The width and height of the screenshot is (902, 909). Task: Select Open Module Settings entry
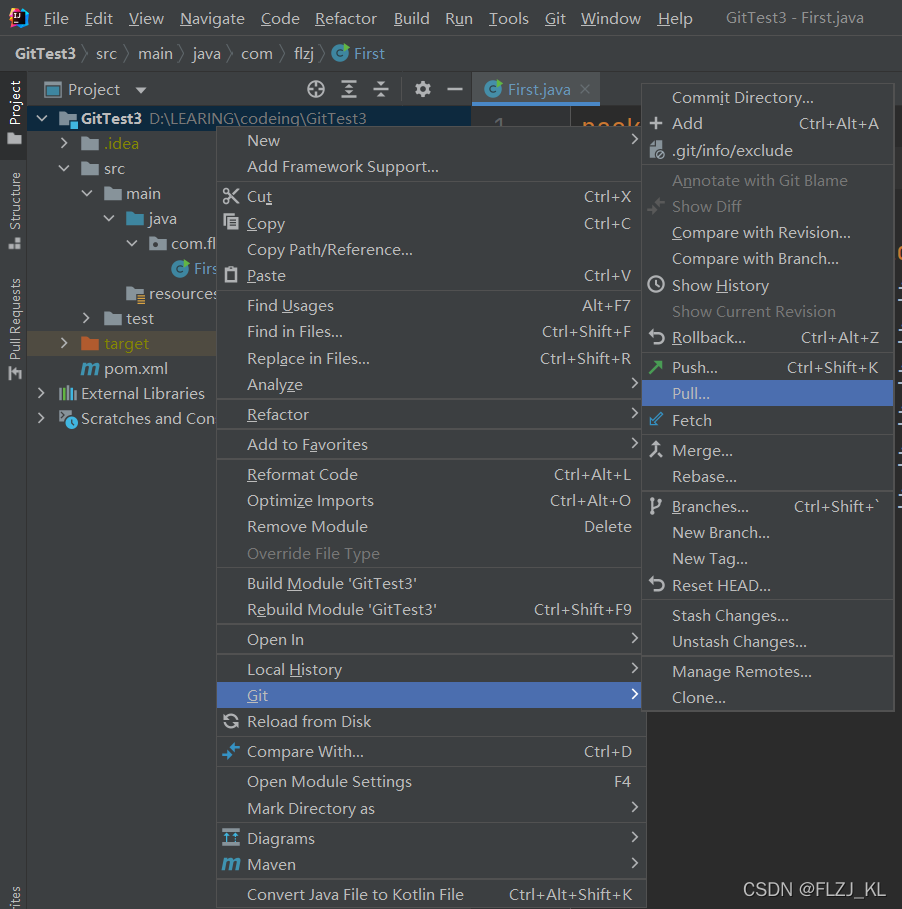pyautogui.click(x=429, y=781)
